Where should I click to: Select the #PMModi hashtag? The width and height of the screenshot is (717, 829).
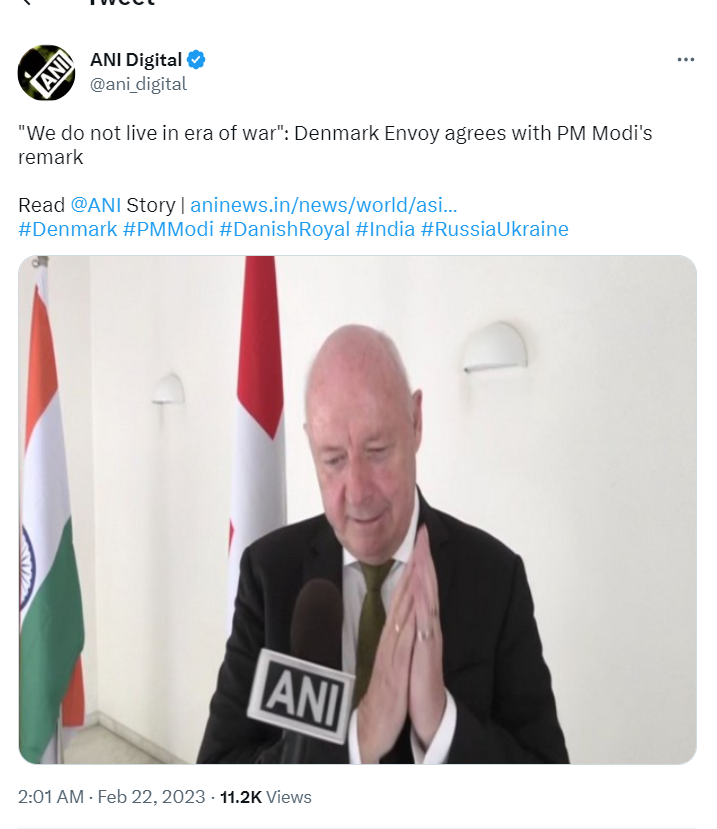pos(168,229)
